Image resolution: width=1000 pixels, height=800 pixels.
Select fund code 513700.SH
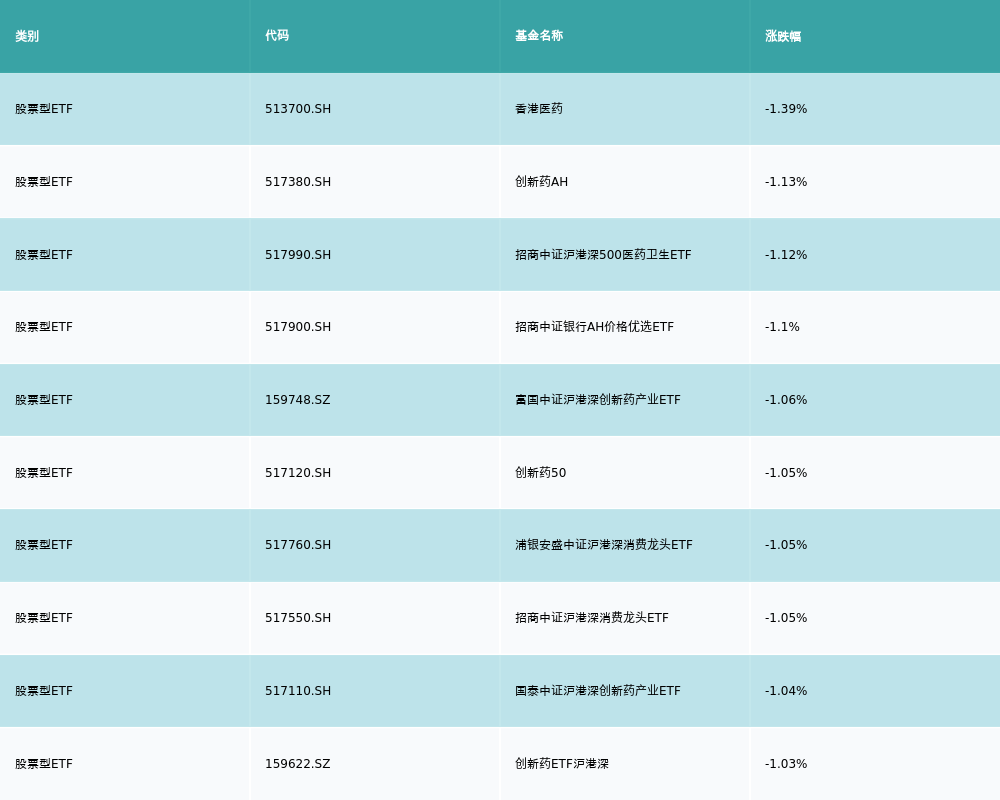298,109
